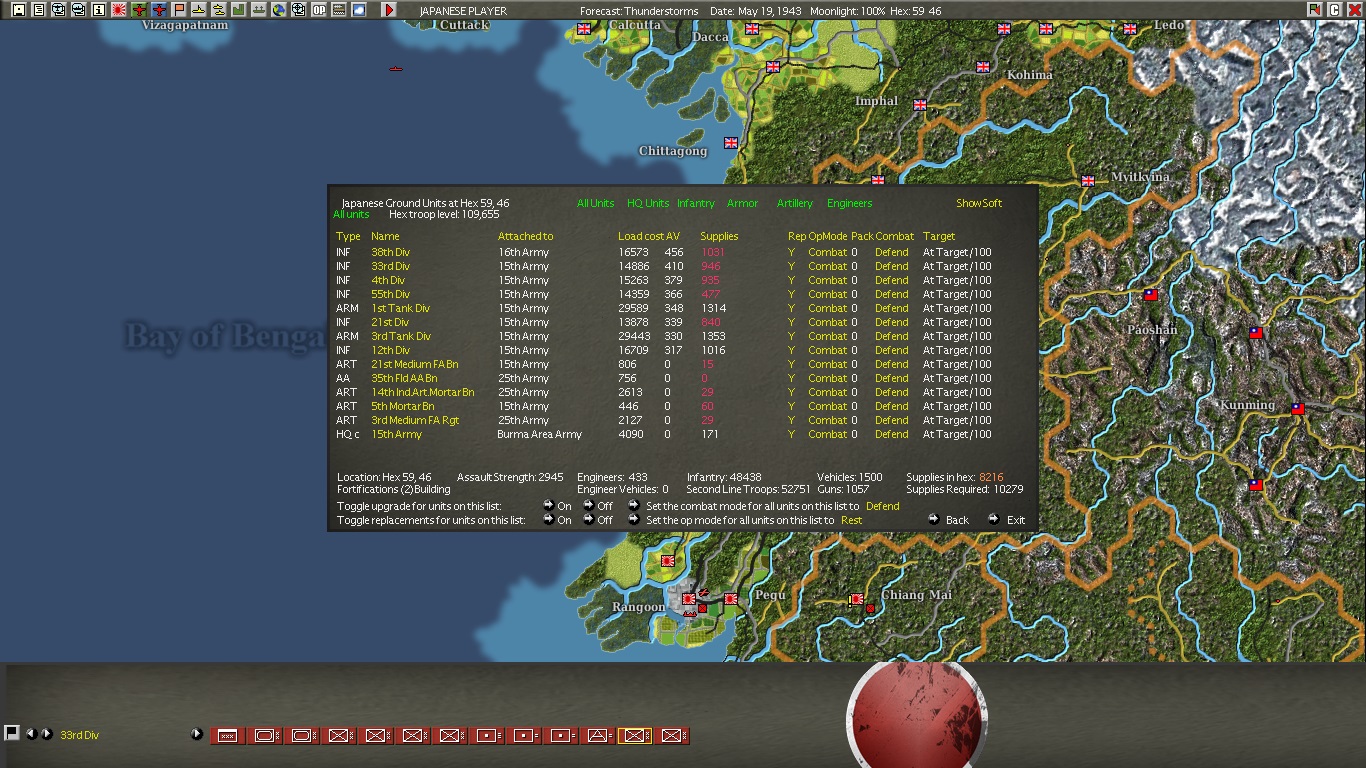This screenshot has height=768, width=1366.
Task: Open the 21st Medium FA Bn unit
Action: [415, 365]
